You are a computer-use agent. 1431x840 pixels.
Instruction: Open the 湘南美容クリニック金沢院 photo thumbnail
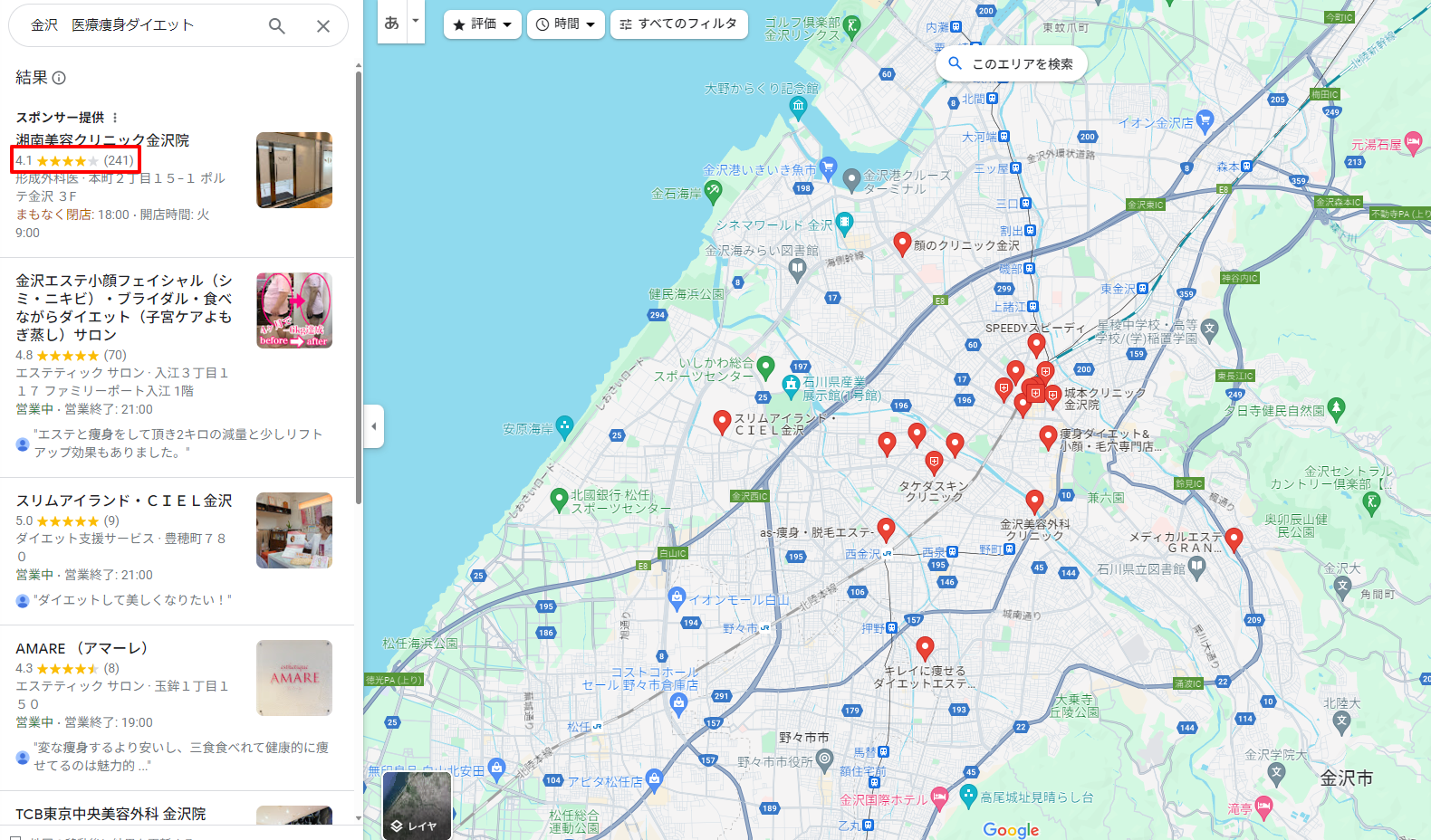tap(294, 170)
